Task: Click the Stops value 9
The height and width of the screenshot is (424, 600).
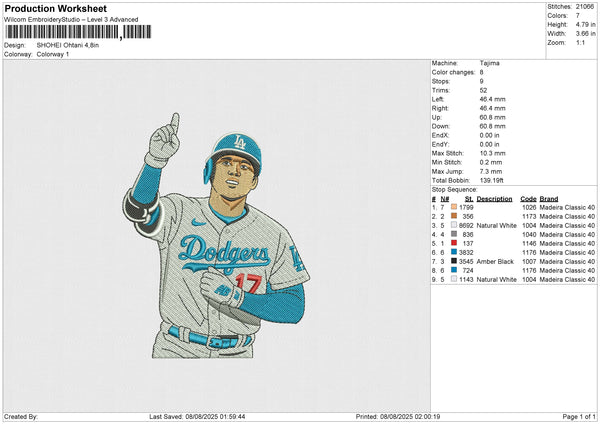Action: [x=481, y=81]
